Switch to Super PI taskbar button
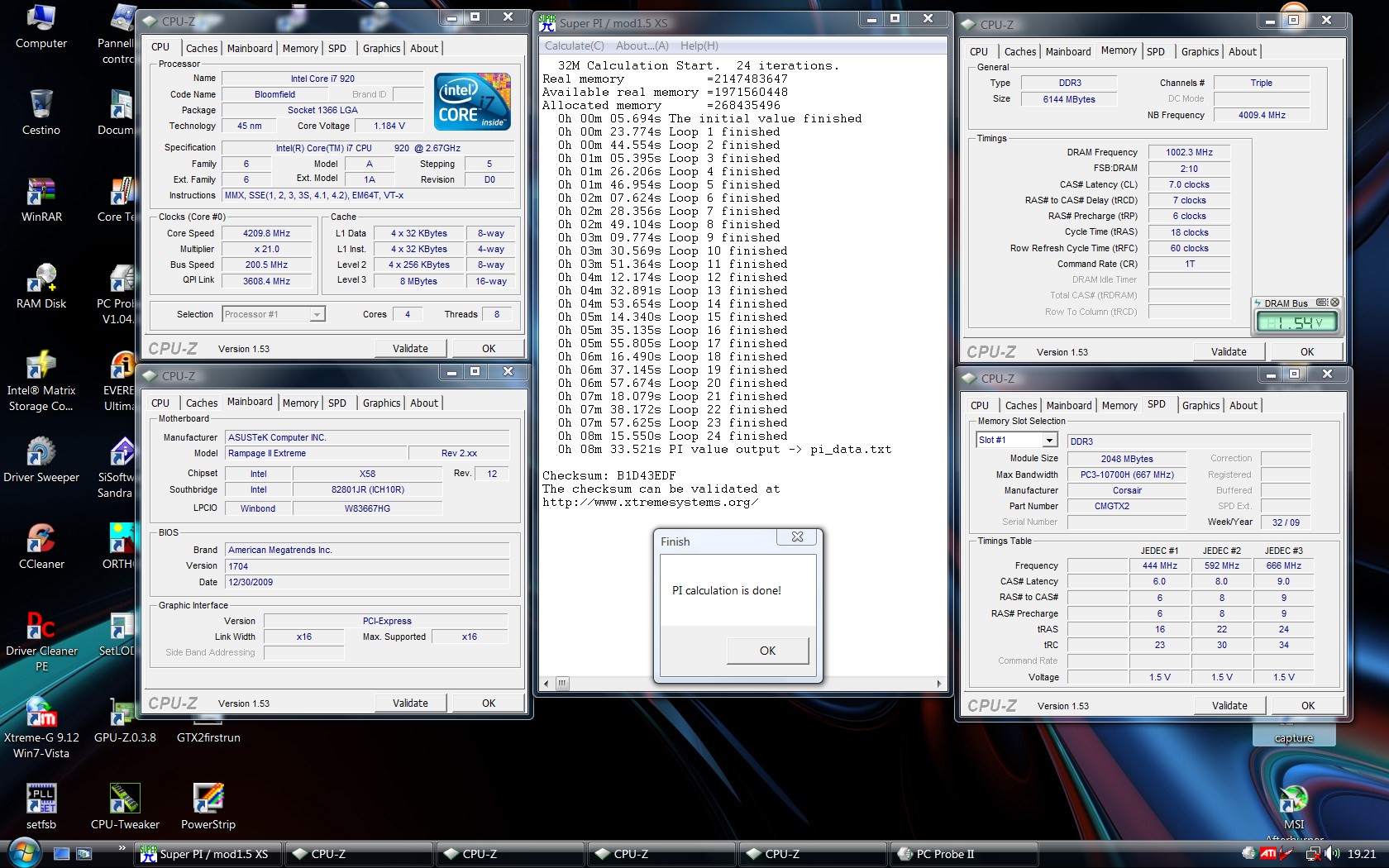1389x868 pixels. pyautogui.click(x=209, y=854)
